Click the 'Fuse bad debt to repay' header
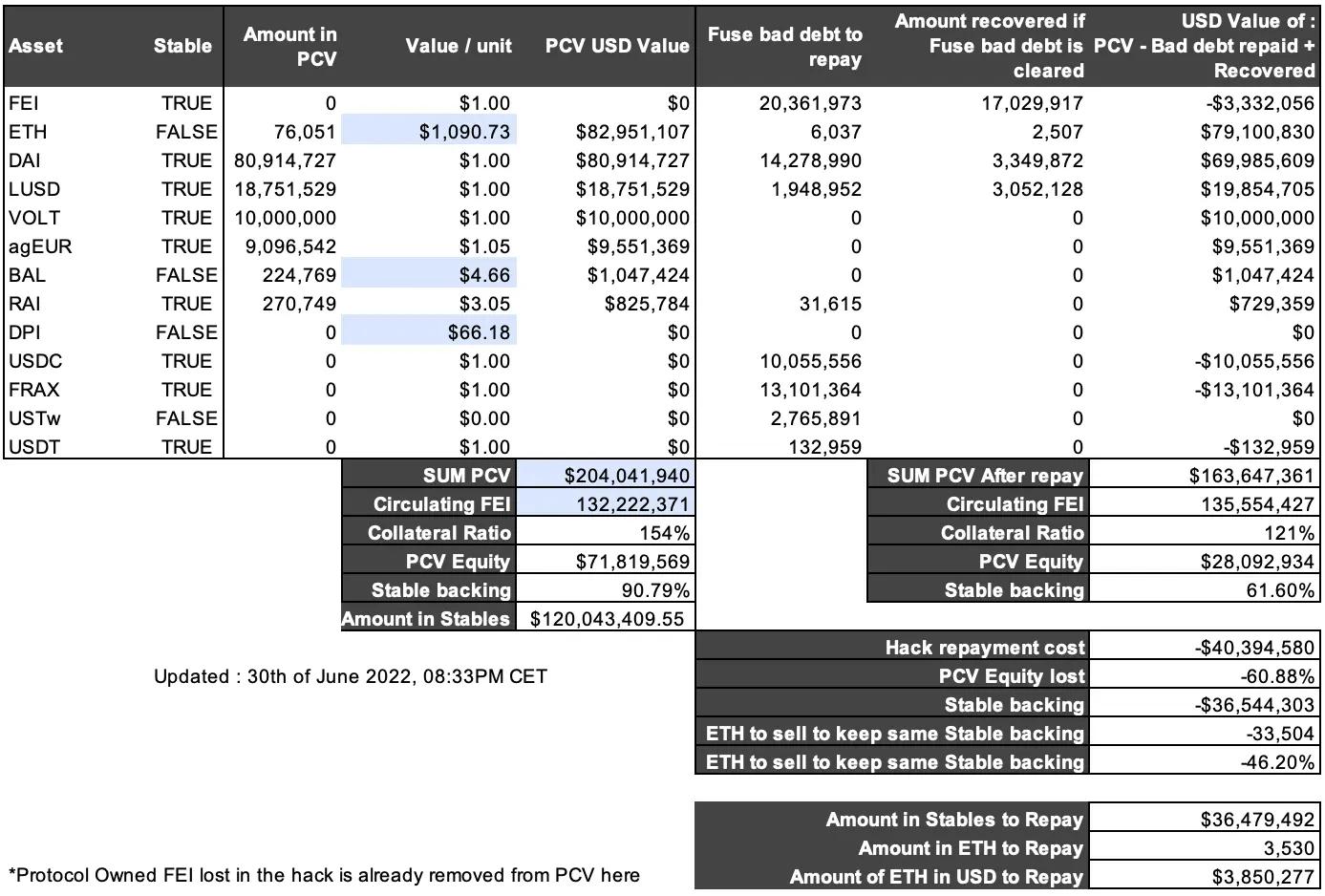 click(x=784, y=47)
